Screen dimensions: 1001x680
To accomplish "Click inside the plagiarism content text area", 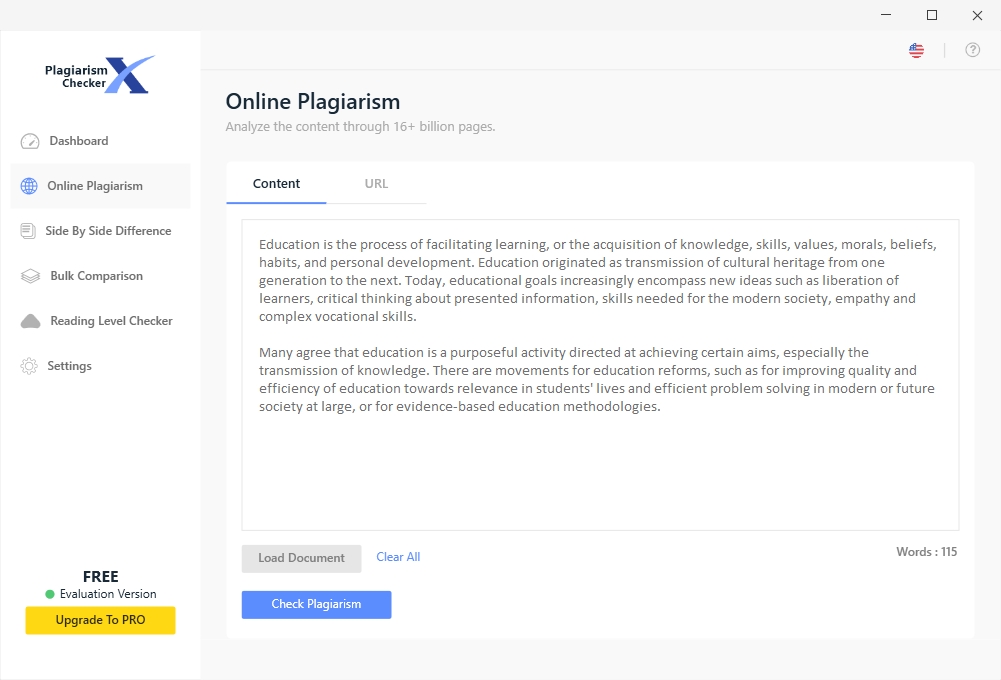I will pyautogui.click(x=599, y=460).
